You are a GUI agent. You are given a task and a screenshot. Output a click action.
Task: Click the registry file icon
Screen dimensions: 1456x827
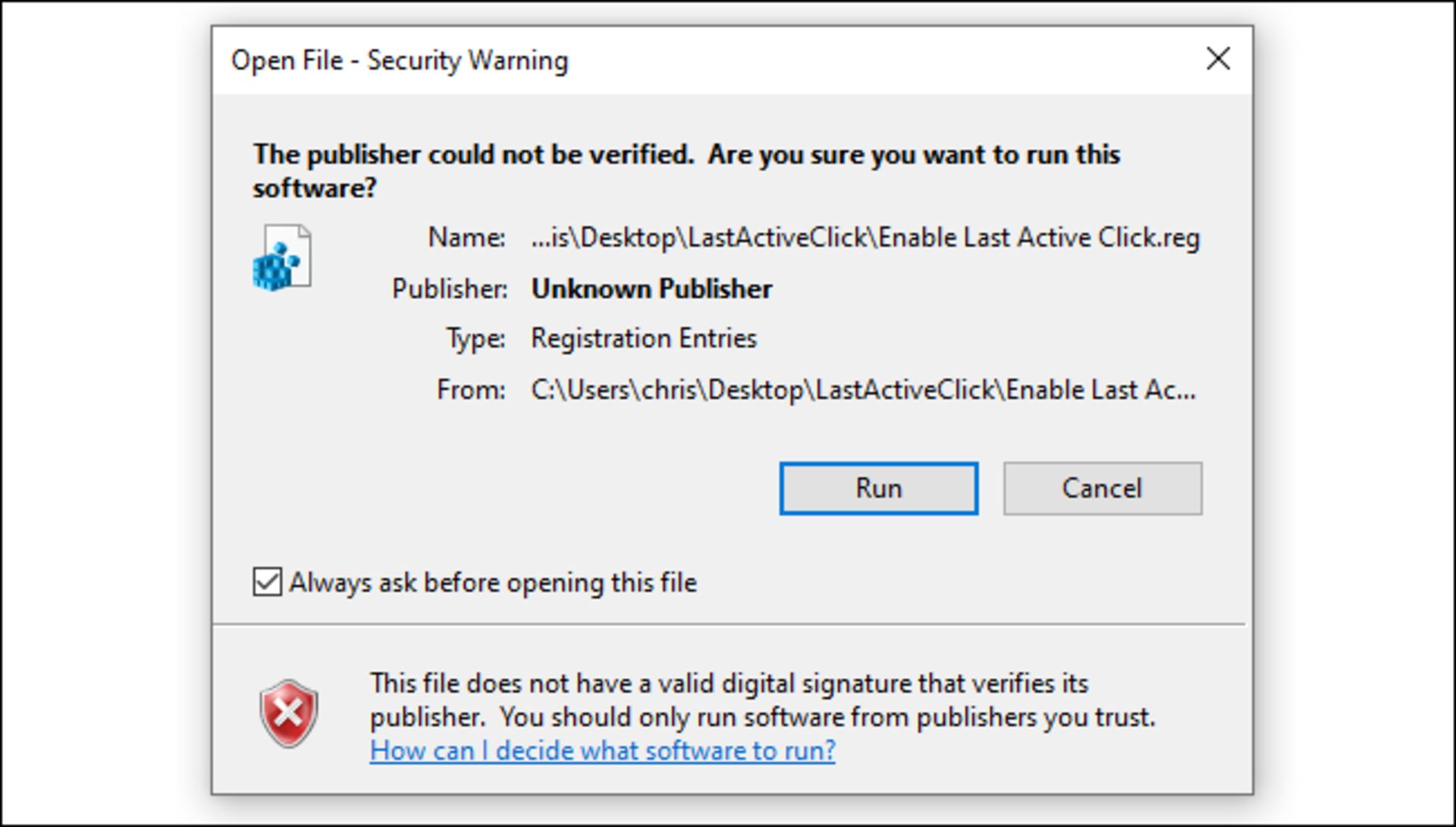[282, 257]
